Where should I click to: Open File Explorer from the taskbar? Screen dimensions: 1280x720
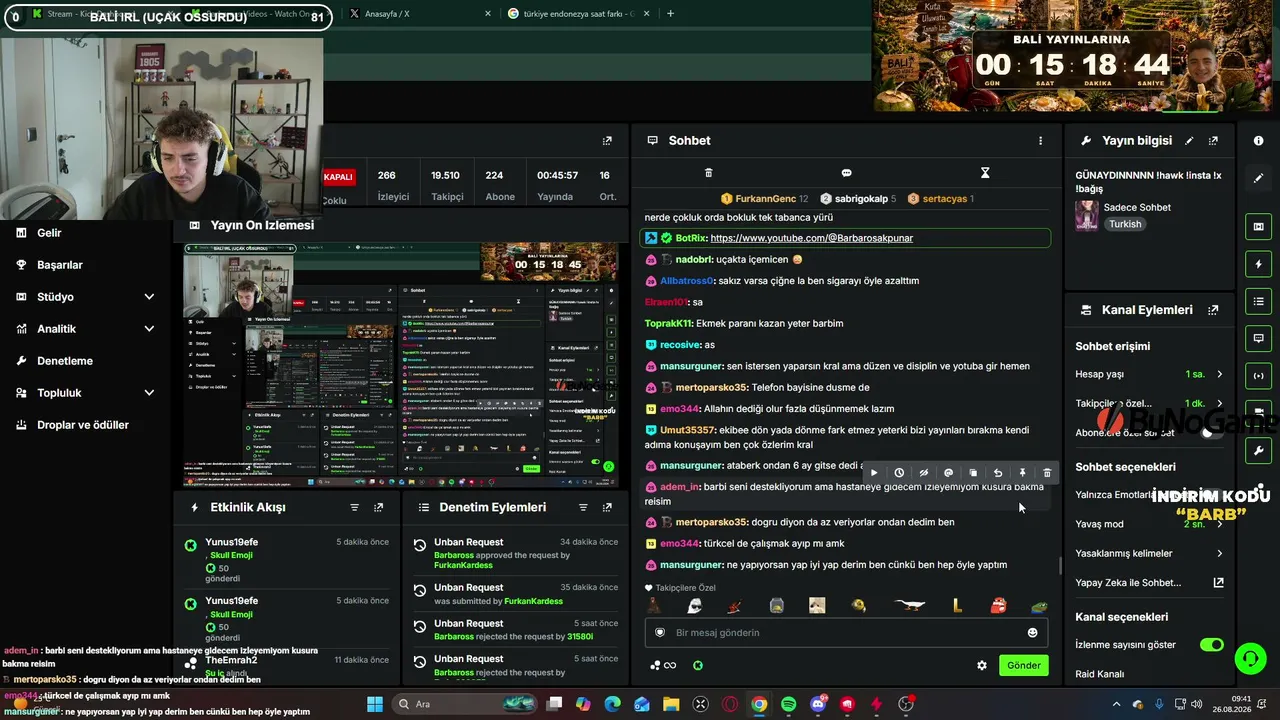(x=671, y=704)
